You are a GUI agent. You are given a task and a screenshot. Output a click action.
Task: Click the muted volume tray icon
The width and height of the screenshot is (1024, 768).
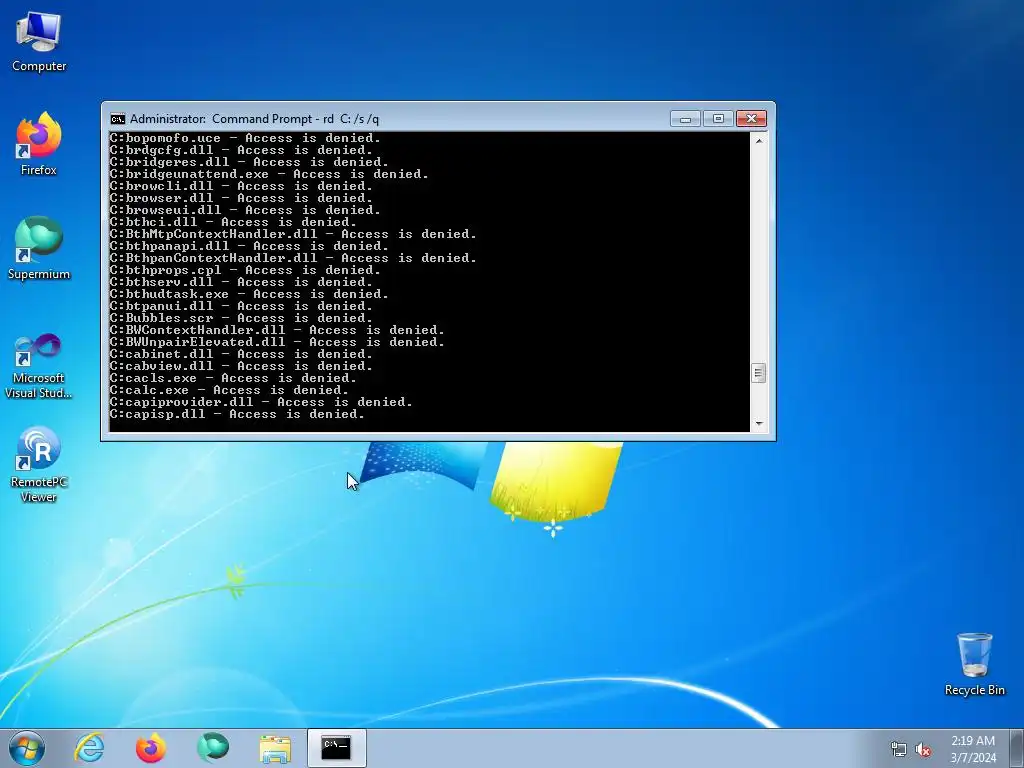(x=923, y=749)
